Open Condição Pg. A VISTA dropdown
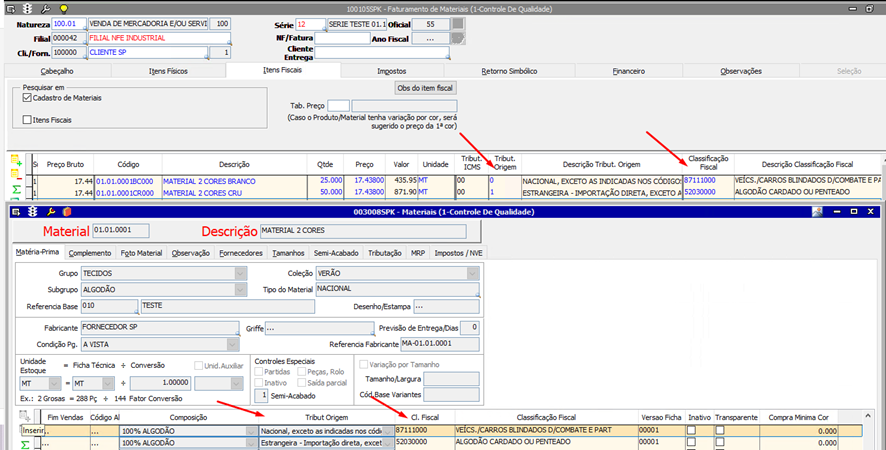886x450 pixels. pyautogui.click(x=233, y=344)
